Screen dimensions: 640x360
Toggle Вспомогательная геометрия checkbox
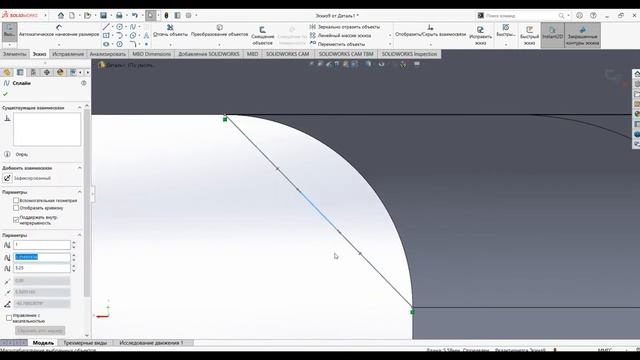tap(16, 200)
